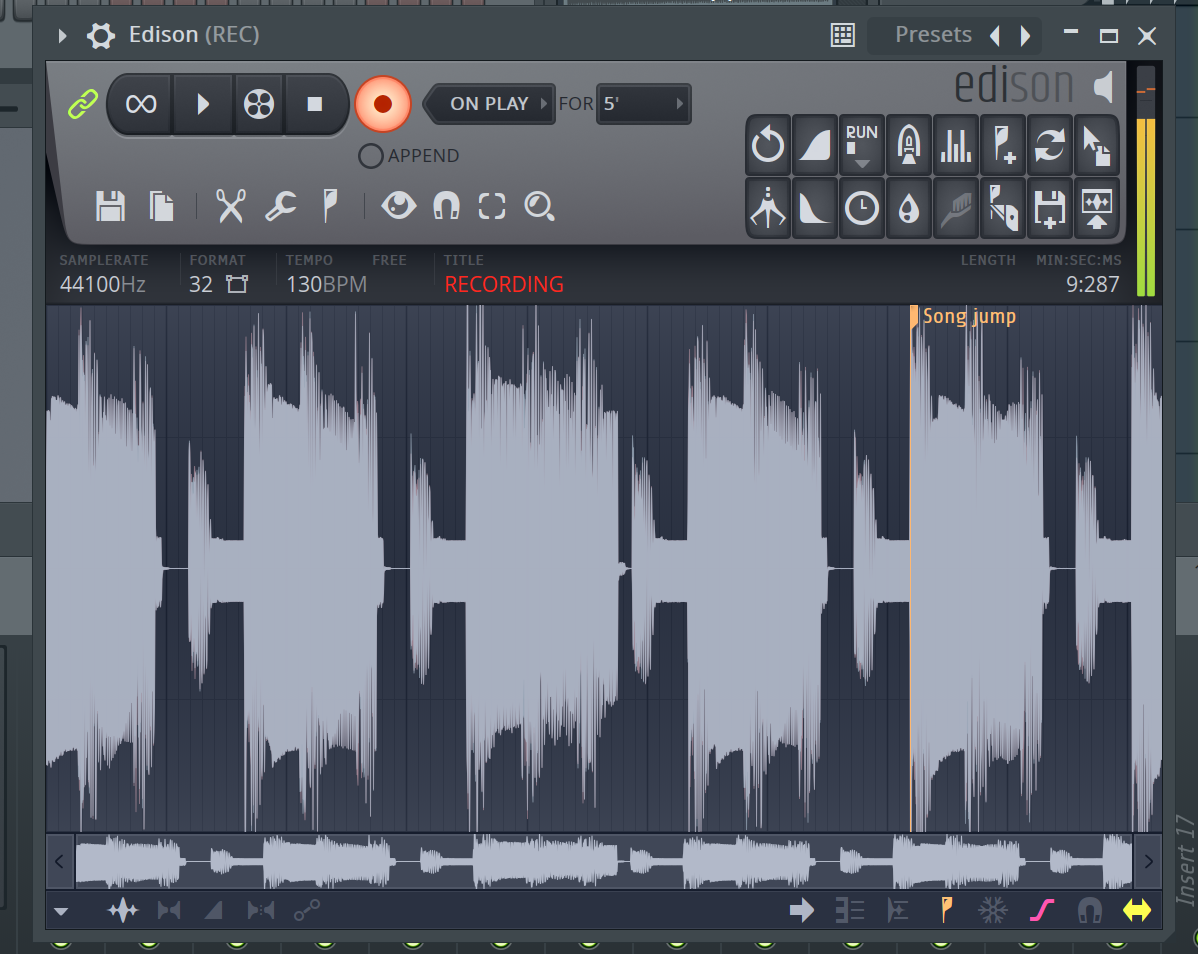Image resolution: width=1198 pixels, height=954 pixels.
Task: Go to next preset arrow
Action: coord(1025,35)
